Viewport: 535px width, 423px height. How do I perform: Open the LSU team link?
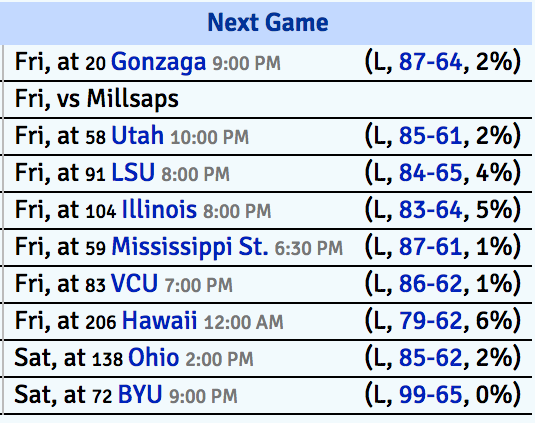click(133, 172)
